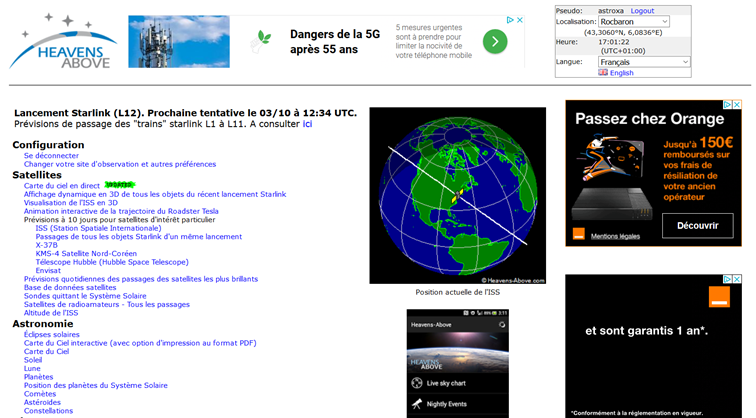Open the Starlink predictions 'ici' link
The image size is (756, 418).
tap(307, 124)
